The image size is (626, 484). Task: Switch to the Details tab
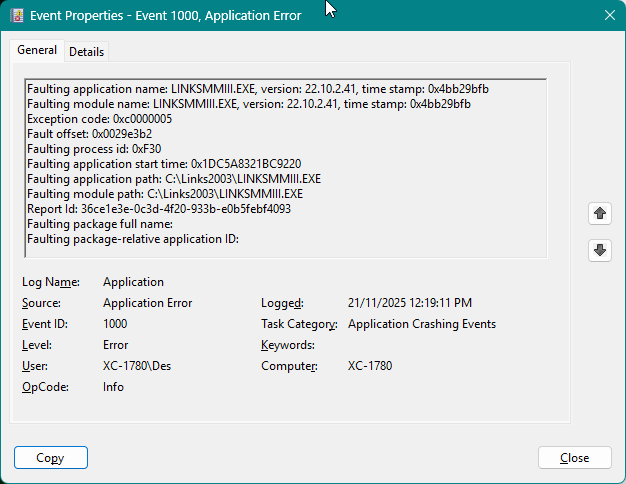(86, 52)
